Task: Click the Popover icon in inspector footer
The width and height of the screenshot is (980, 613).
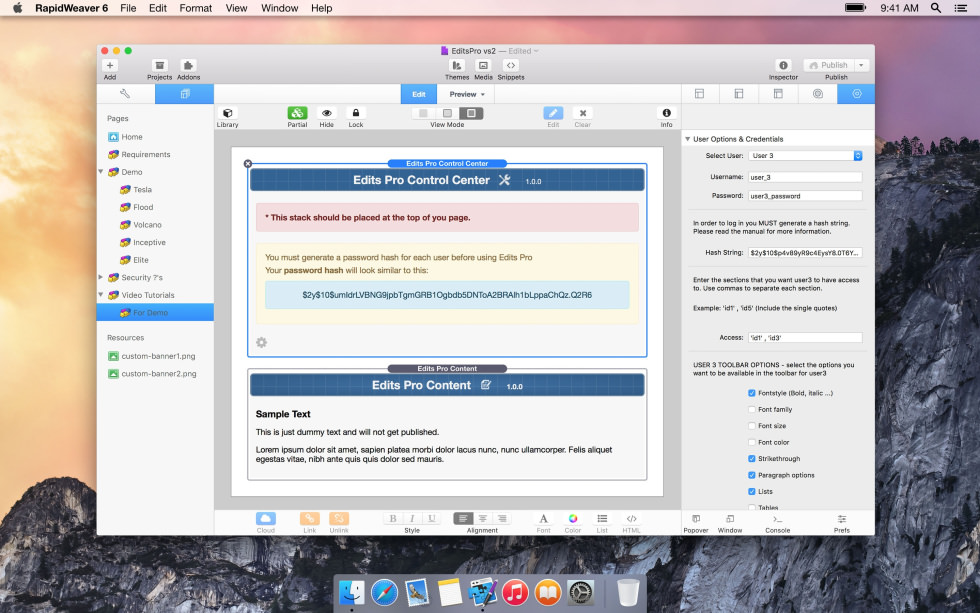Action: [x=696, y=519]
